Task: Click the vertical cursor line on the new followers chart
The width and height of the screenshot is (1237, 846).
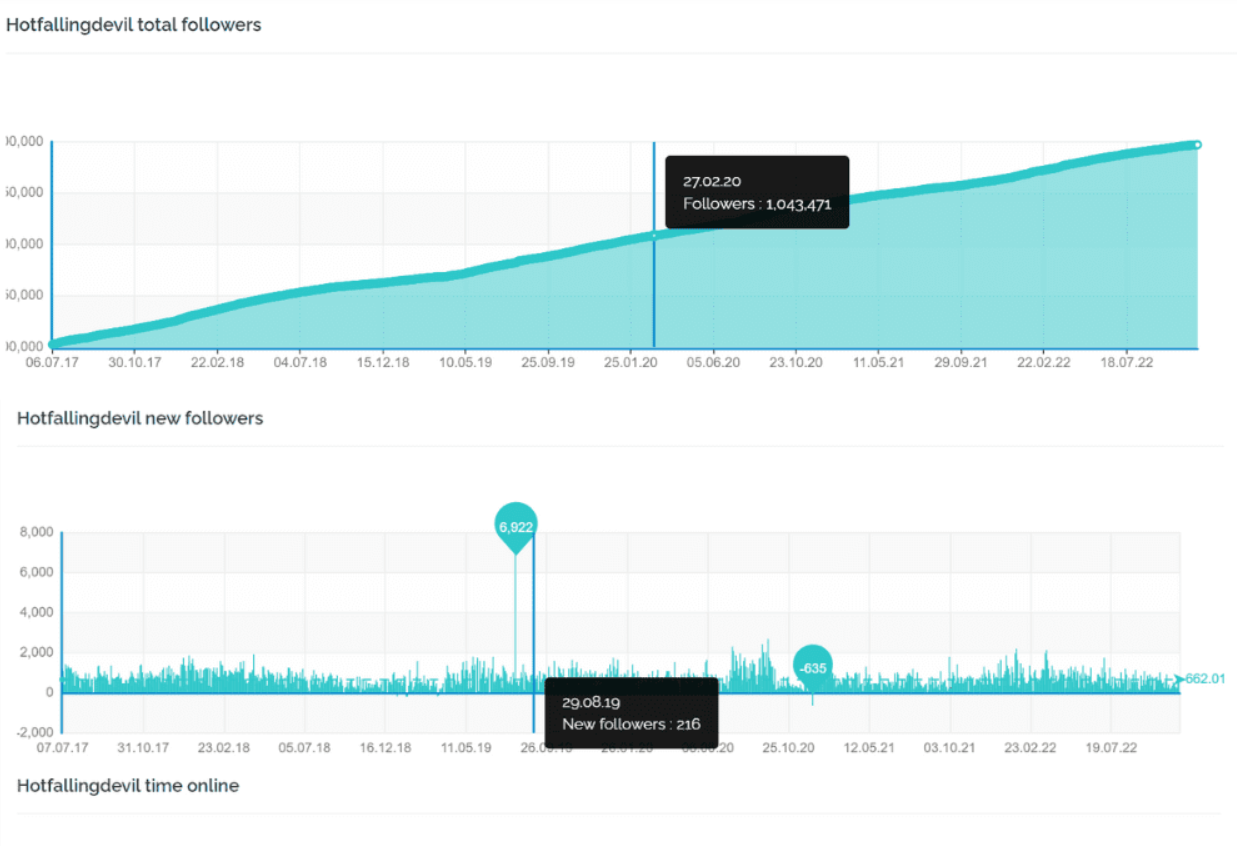Action: 533,632
